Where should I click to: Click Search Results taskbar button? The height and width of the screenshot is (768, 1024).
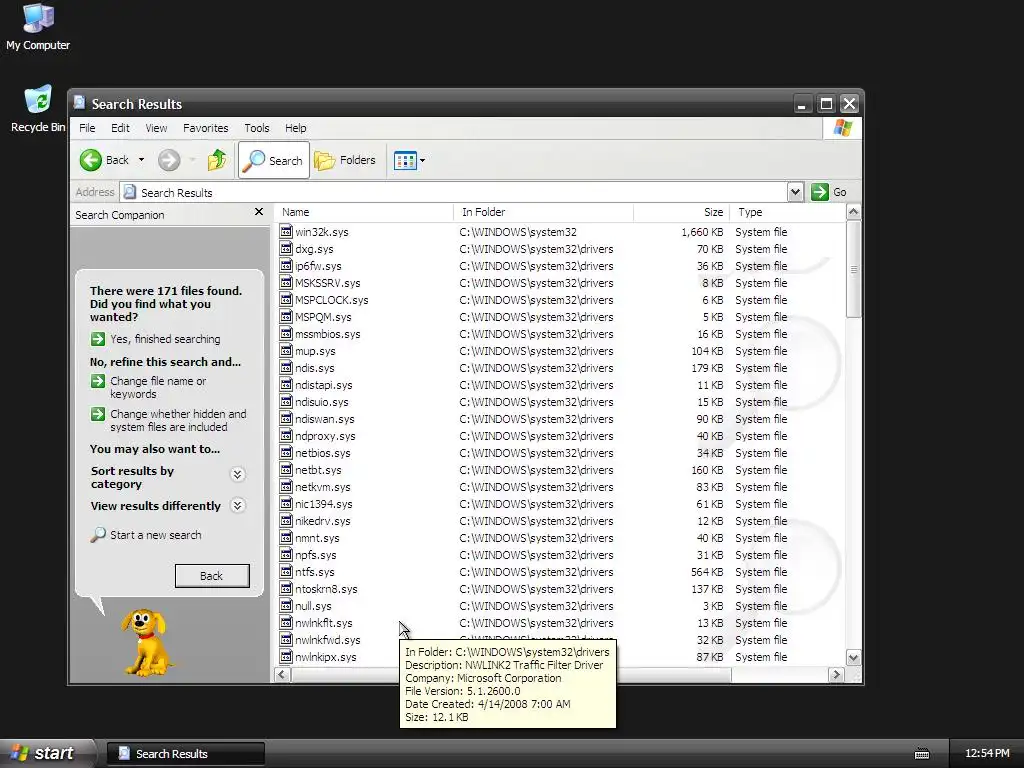pyautogui.click(x=185, y=754)
